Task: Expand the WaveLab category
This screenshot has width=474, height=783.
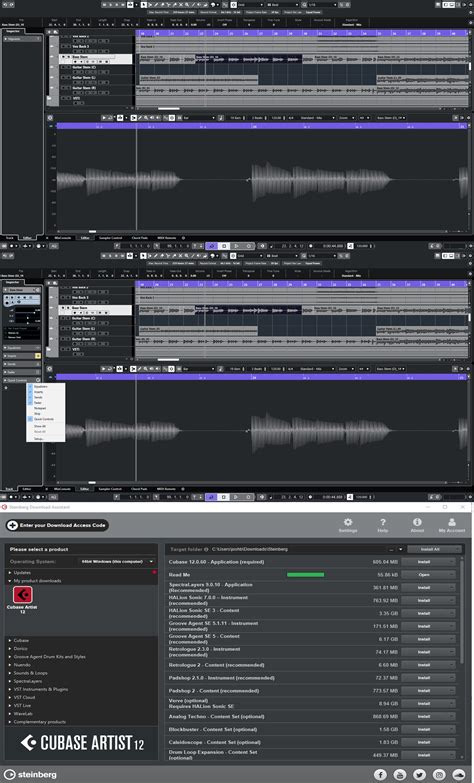Action: click(x=9, y=714)
